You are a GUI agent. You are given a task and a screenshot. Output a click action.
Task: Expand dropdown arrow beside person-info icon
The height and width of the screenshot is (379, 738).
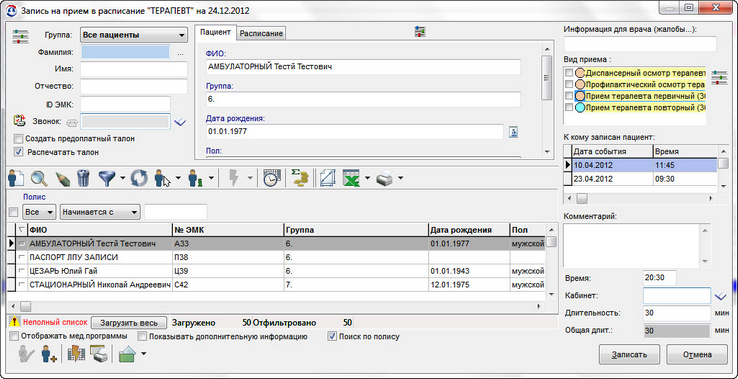coord(211,178)
